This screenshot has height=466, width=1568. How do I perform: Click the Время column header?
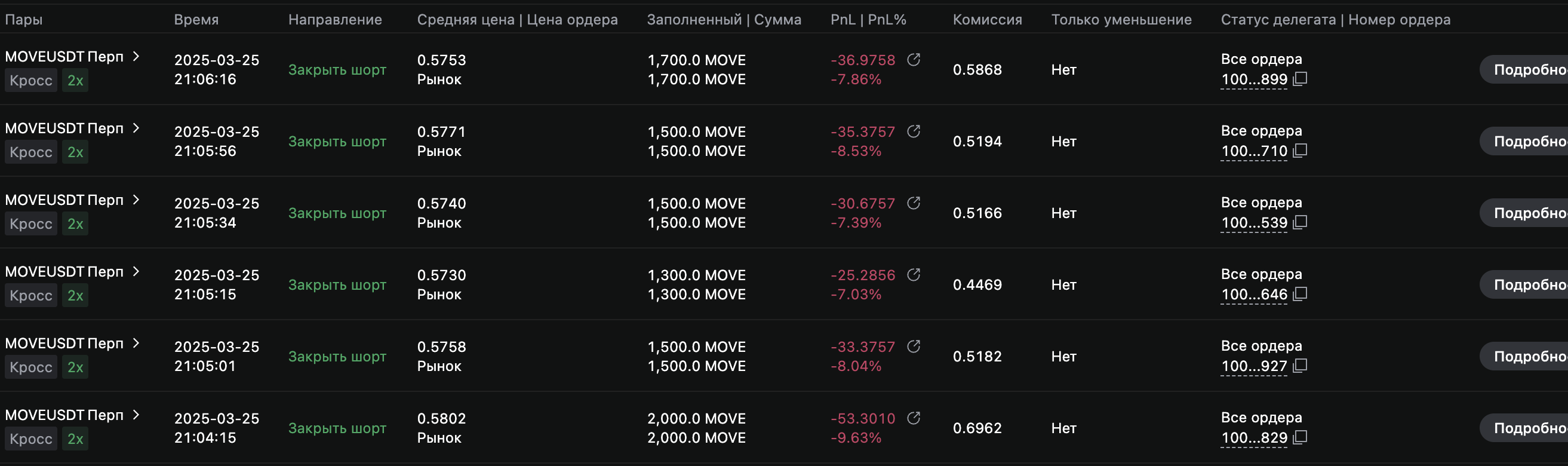196,20
